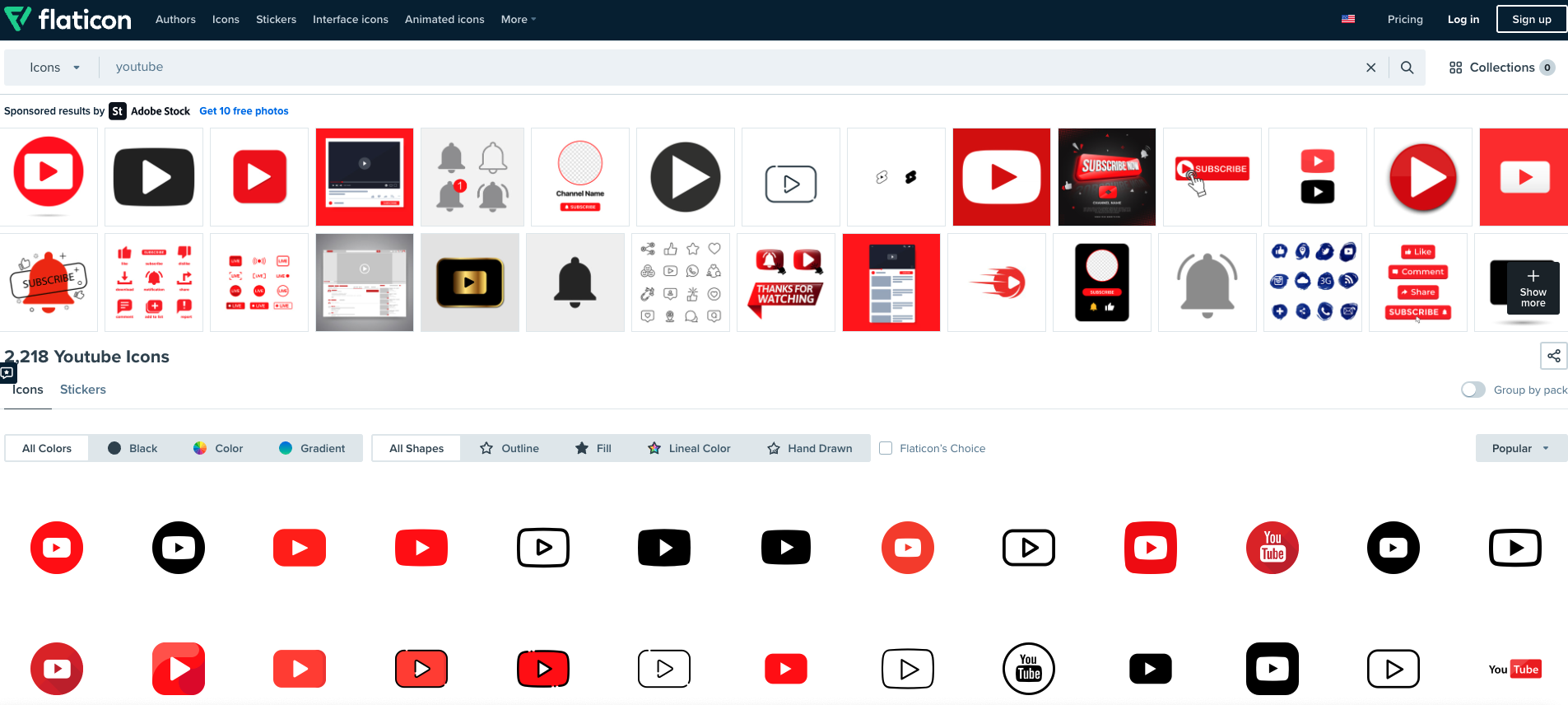
Task: Open the Icons search type dropdown
Action: pyautogui.click(x=54, y=68)
